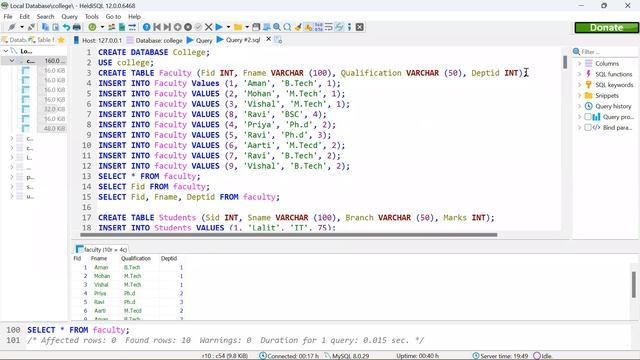Image resolution: width=640 pixels, height=360 pixels.
Task: Open the Refresh dropdown arrow
Action: pos(102,27)
